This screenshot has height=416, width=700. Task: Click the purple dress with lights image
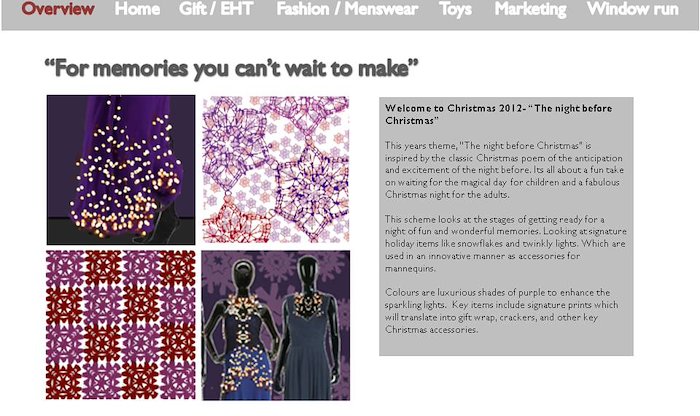121,170
